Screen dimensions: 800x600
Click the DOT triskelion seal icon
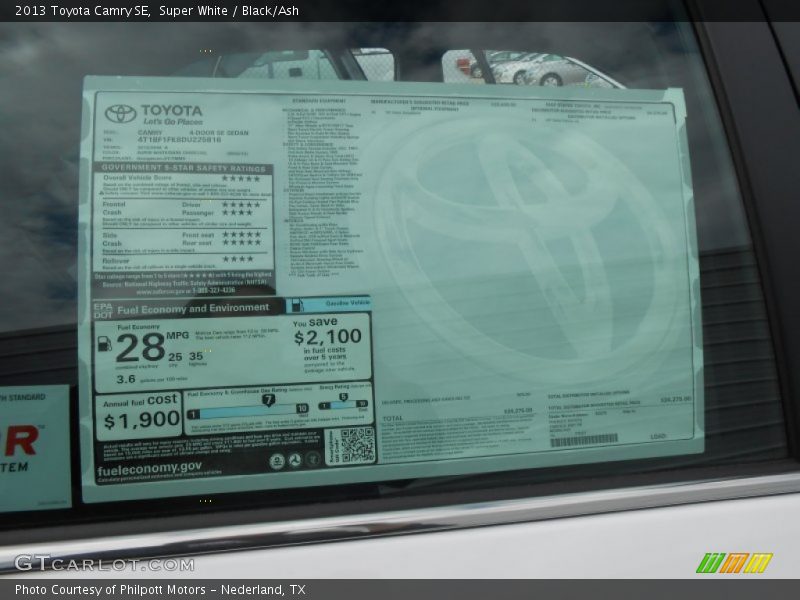coord(295,460)
